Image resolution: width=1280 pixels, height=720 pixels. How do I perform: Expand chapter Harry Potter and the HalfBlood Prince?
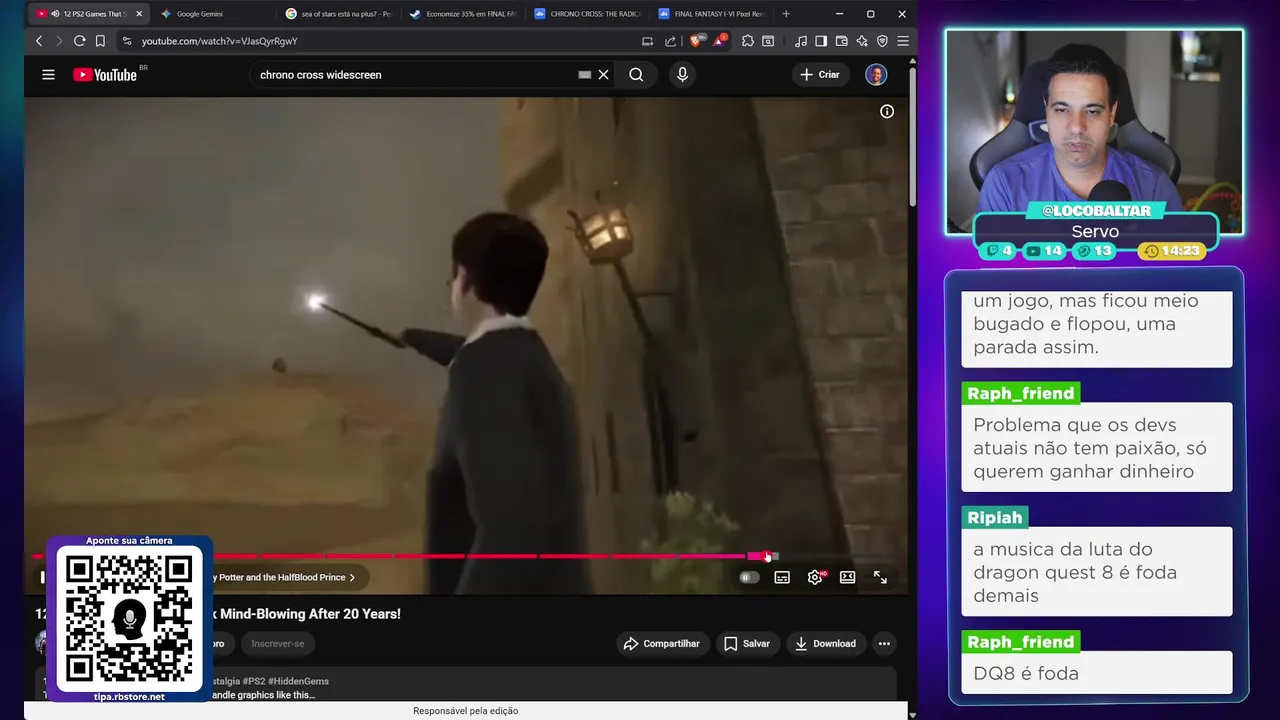pyautogui.click(x=285, y=577)
